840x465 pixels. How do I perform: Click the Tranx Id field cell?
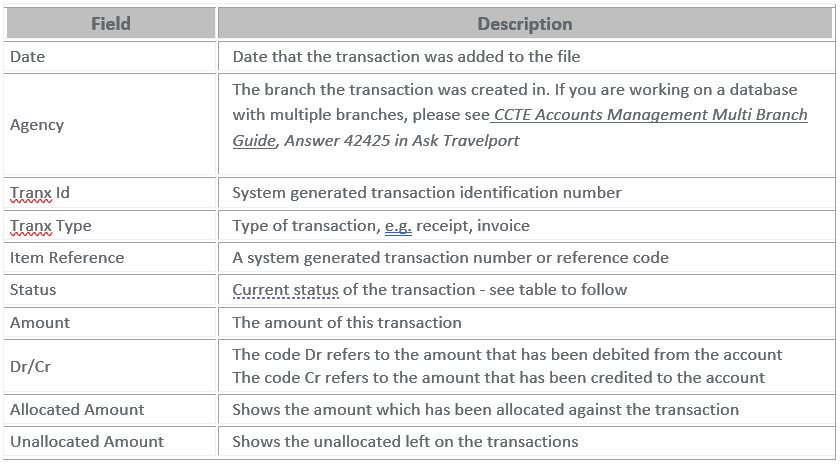[x=110, y=193]
